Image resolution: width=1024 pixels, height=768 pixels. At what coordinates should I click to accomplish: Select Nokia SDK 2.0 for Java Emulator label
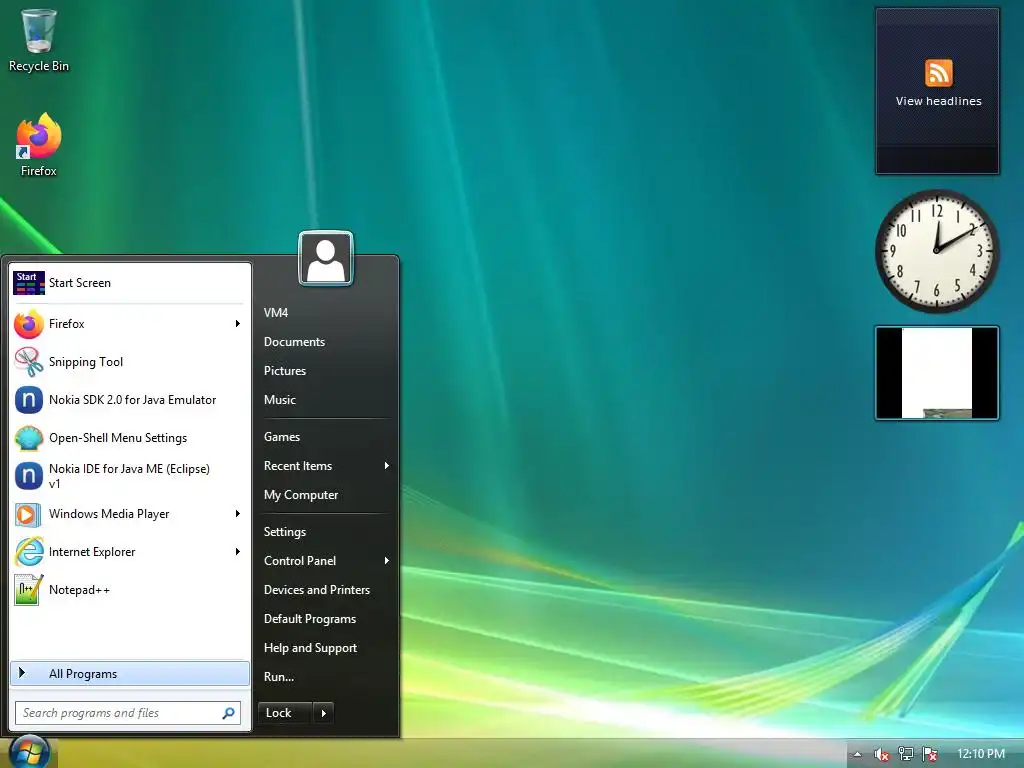(133, 400)
